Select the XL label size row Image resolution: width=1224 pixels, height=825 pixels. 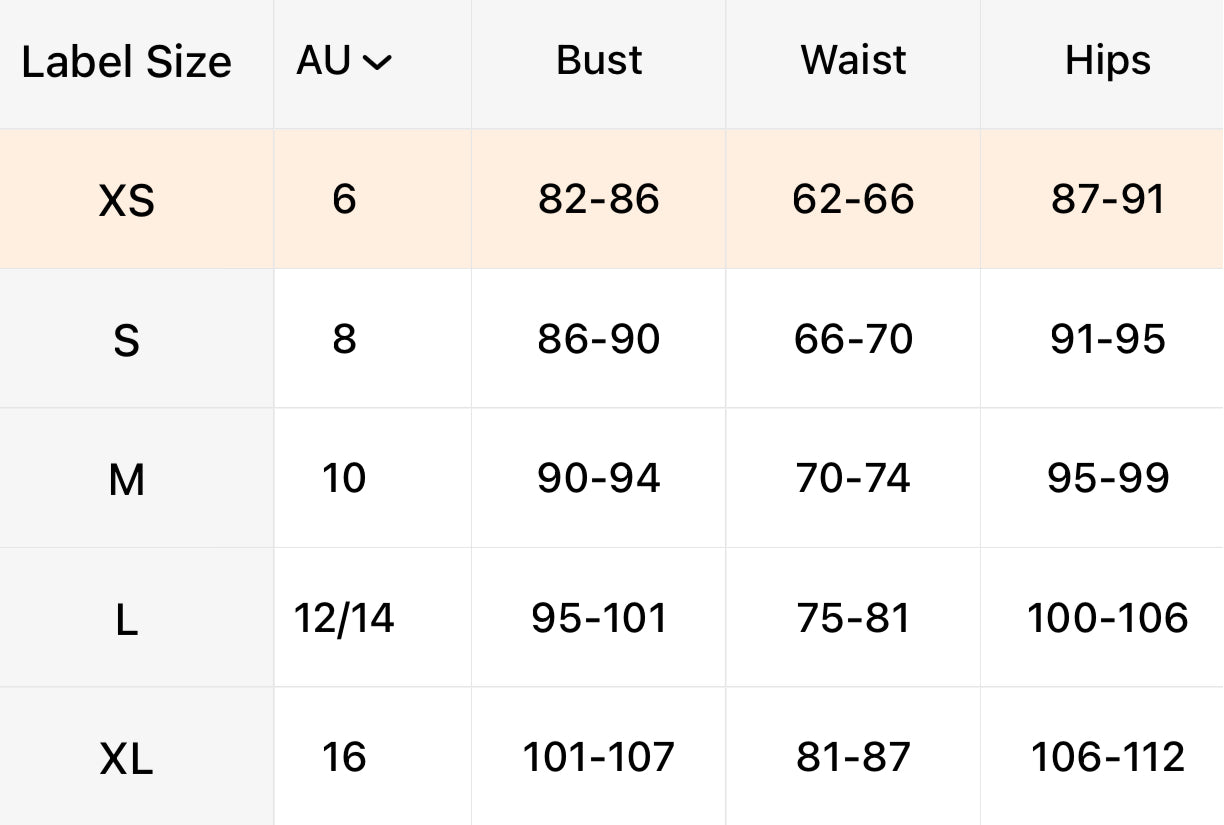(x=127, y=760)
